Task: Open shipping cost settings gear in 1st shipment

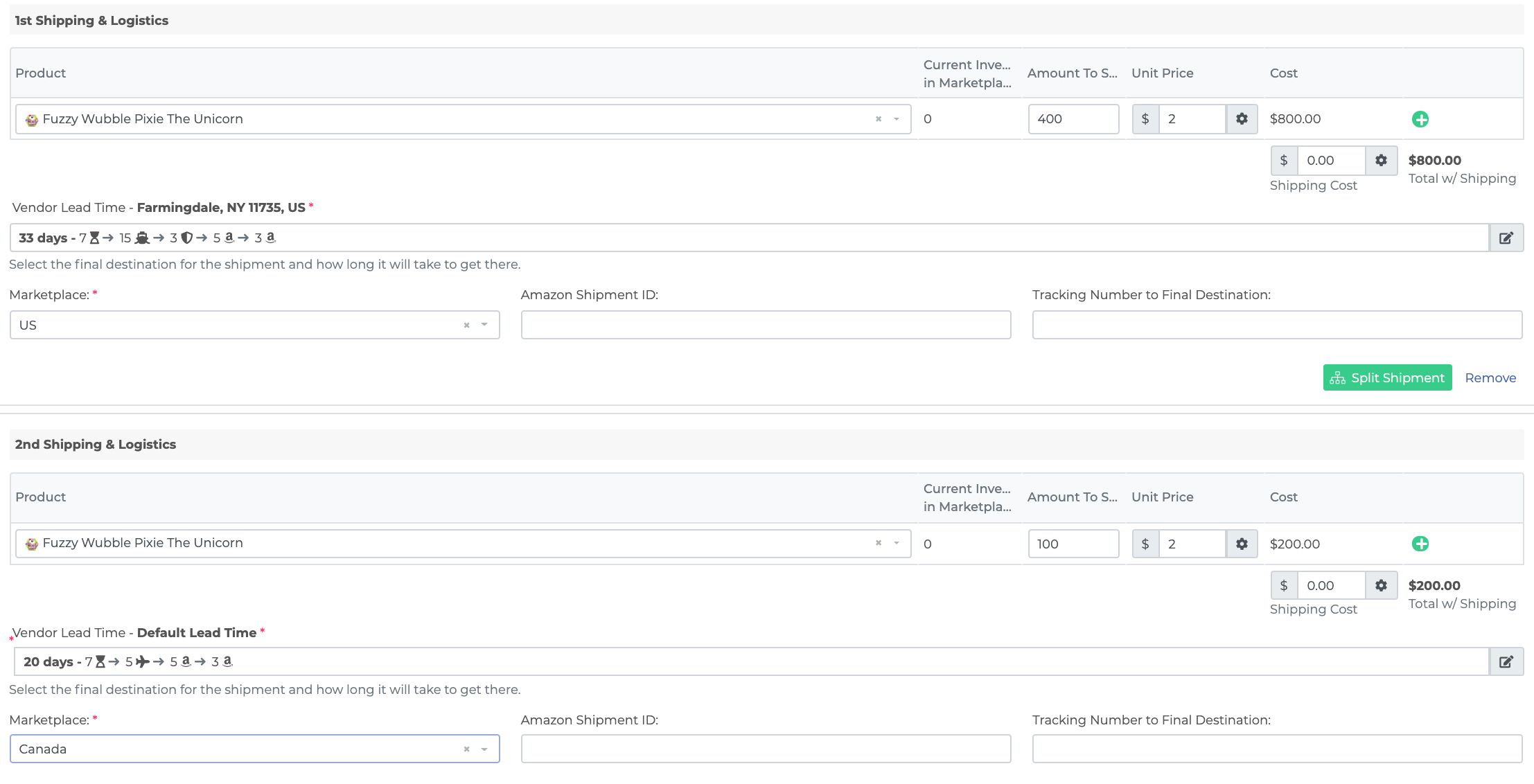Action: 1381,160
